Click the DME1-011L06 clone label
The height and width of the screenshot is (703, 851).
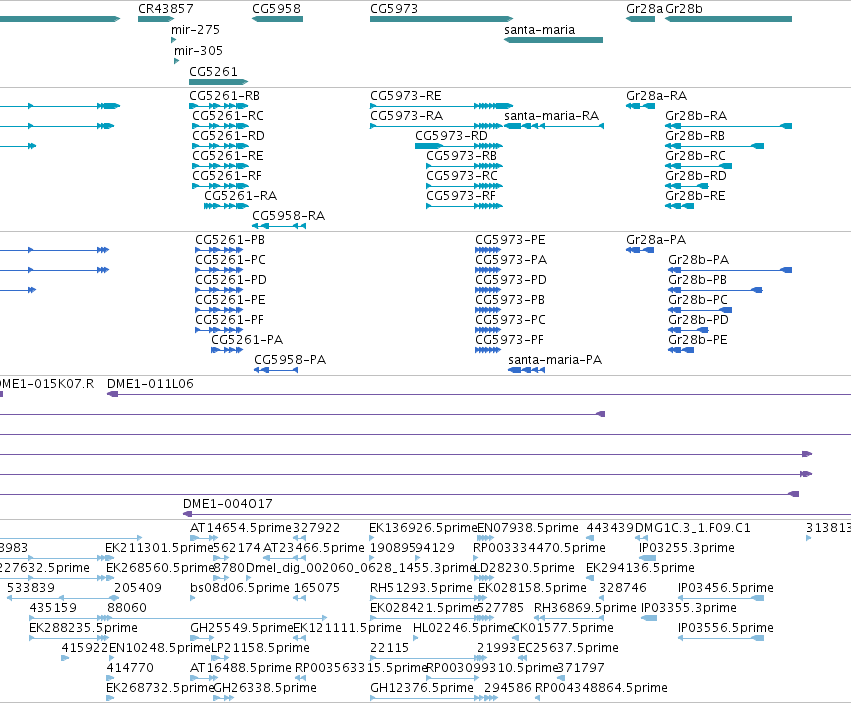coord(150,384)
